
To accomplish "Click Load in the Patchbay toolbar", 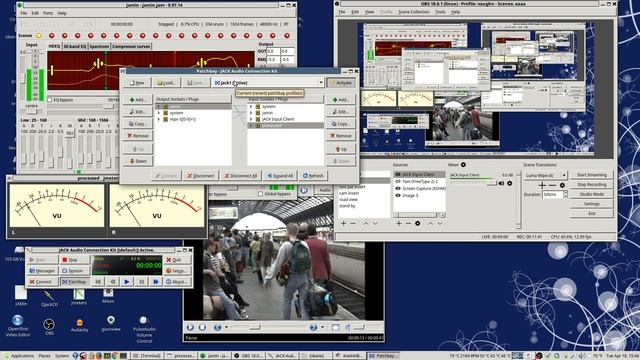I will (x=167, y=83).
